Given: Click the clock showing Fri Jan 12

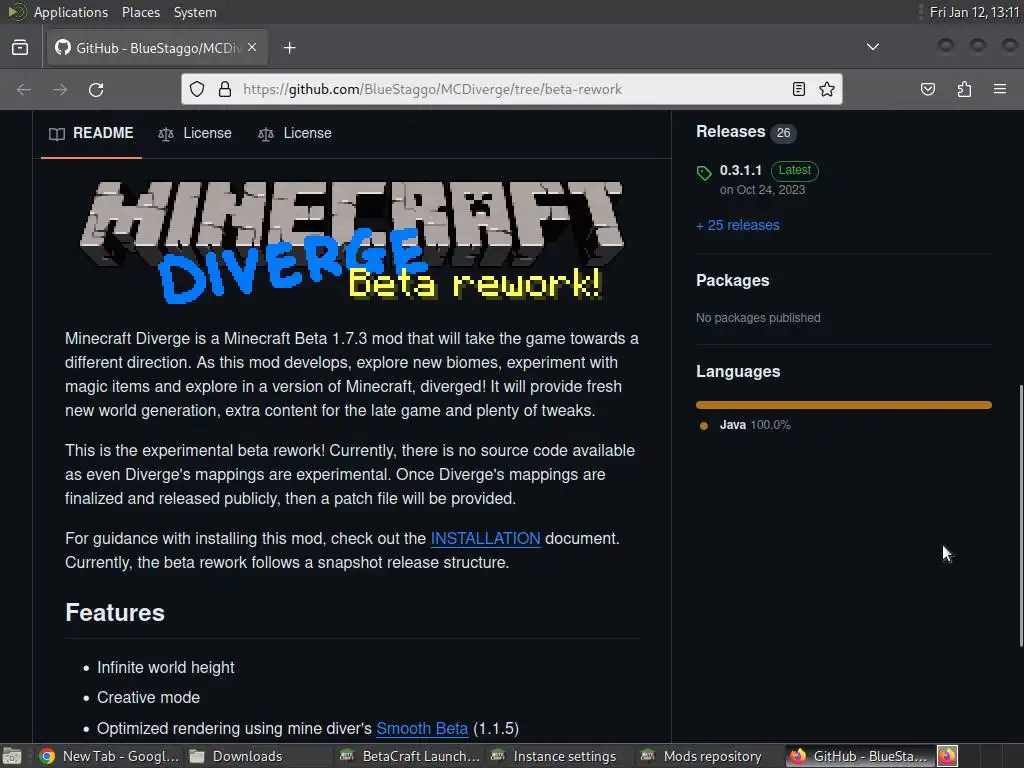Looking at the screenshot, I should 974,12.
